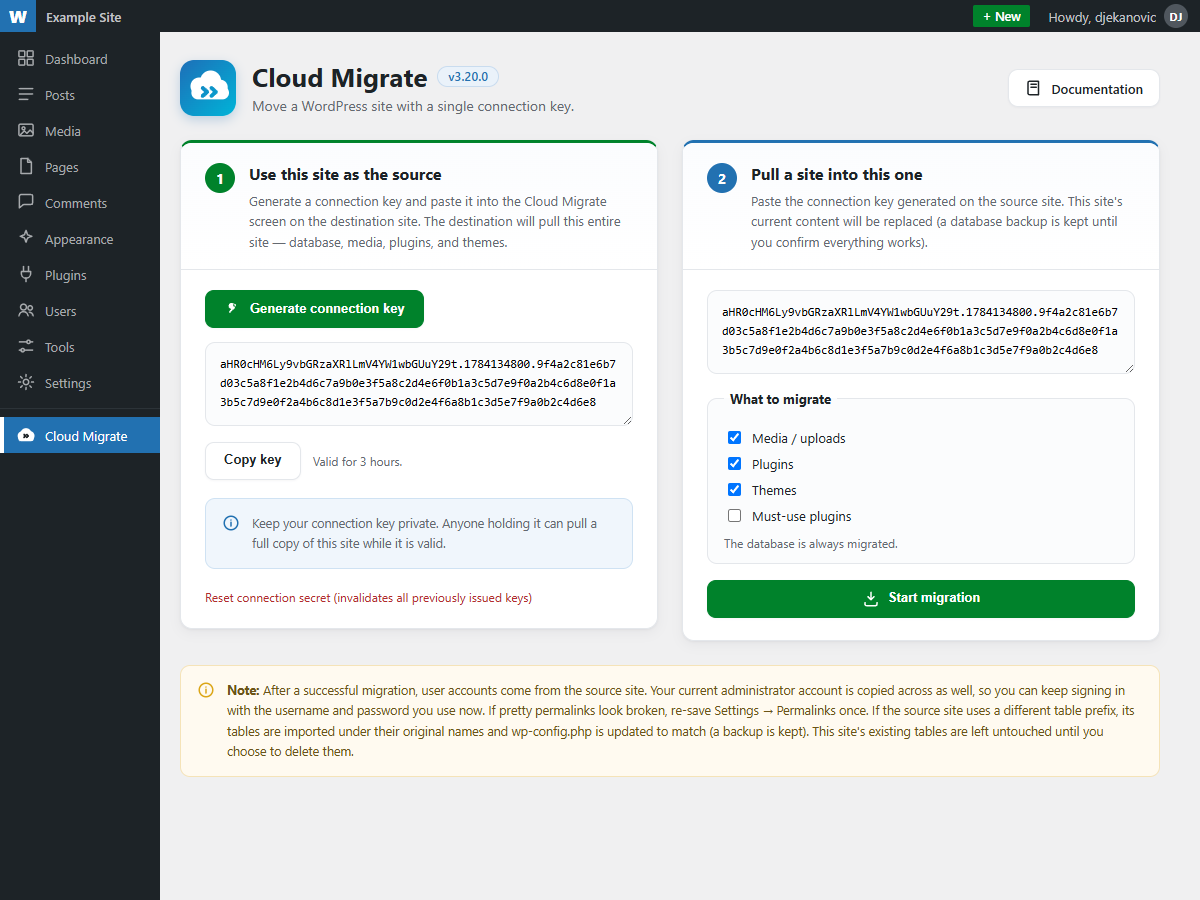This screenshot has height=900, width=1200.
Task: Click the download icon on Start migration
Action: coord(871,598)
